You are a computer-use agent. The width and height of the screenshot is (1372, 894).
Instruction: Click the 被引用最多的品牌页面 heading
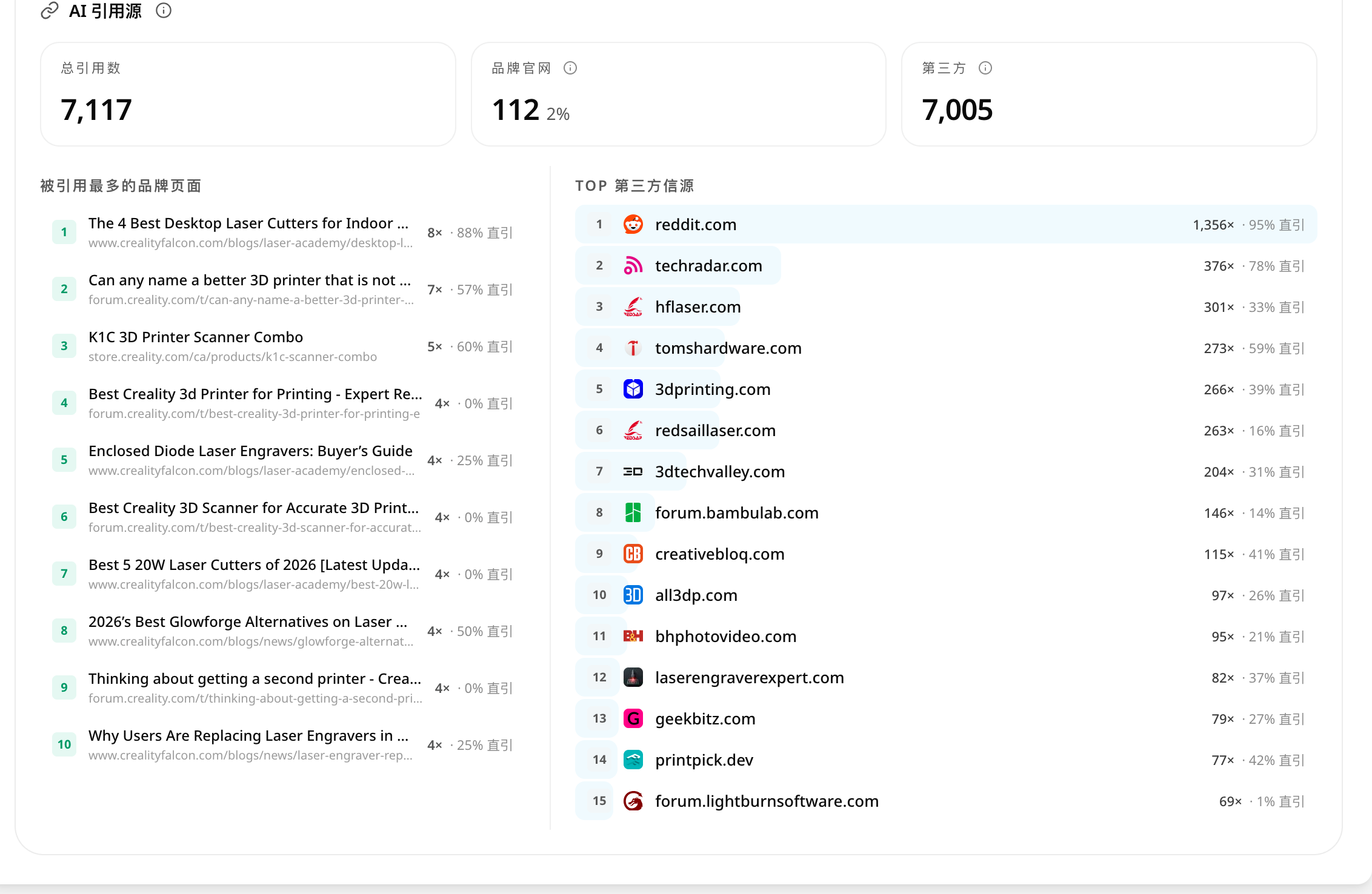tap(121, 186)
